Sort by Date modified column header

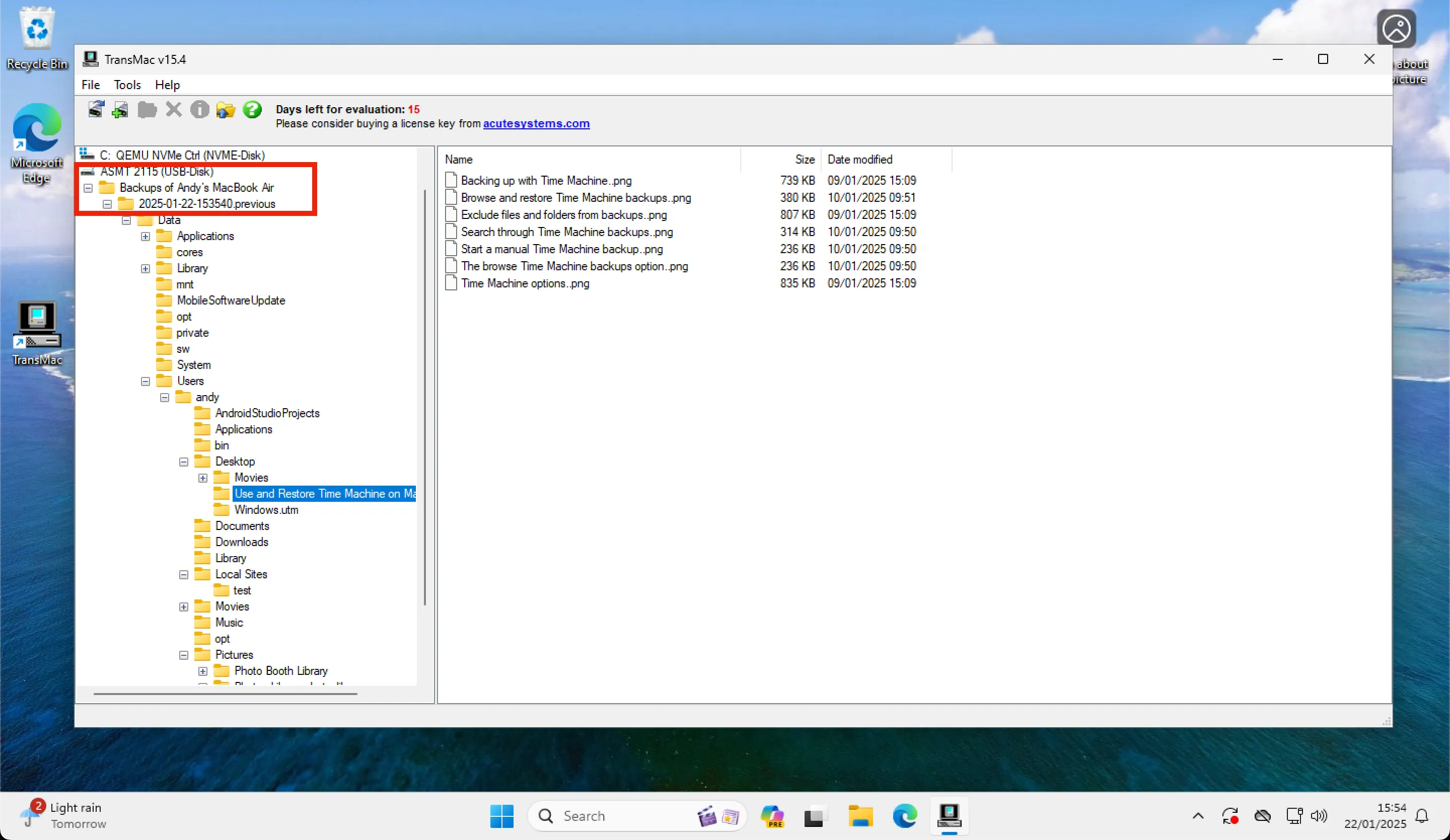coord(887,160)
